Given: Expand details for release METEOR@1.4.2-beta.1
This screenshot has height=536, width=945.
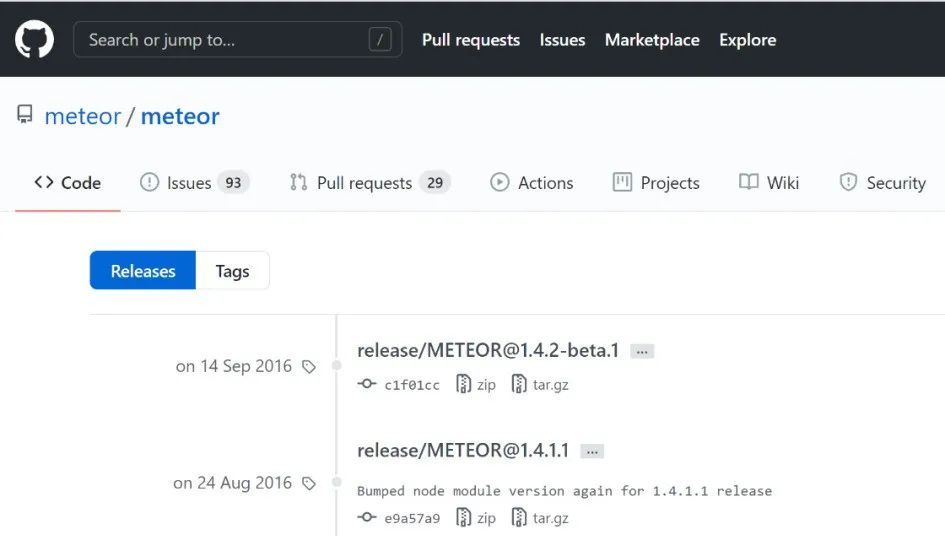Looking at the screenshot, I should click(x=642, y=351).
